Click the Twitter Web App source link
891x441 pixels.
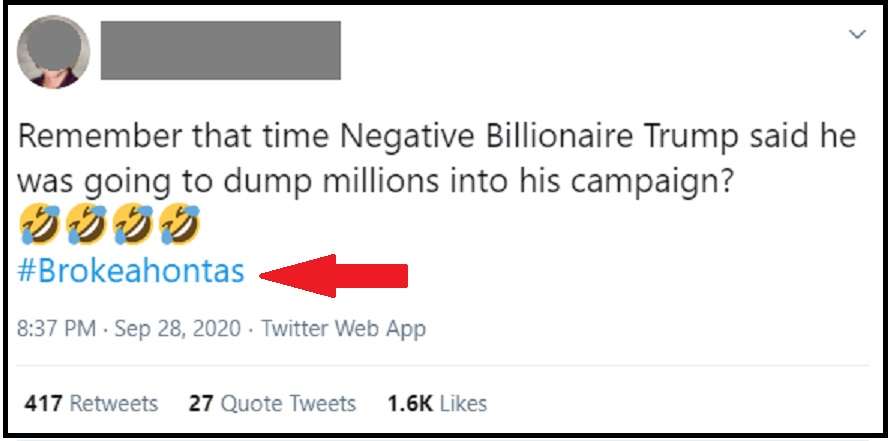pos(343,329)
